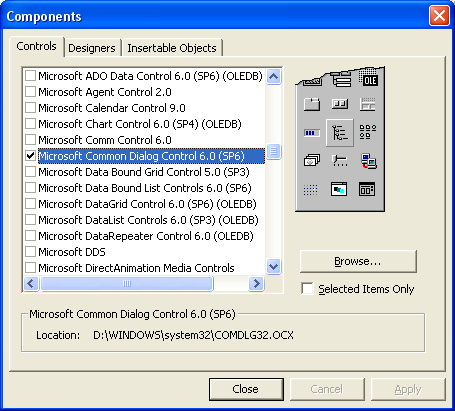Check Microsoft ADO Data Control 6.0 checkbox

(30, 76)
